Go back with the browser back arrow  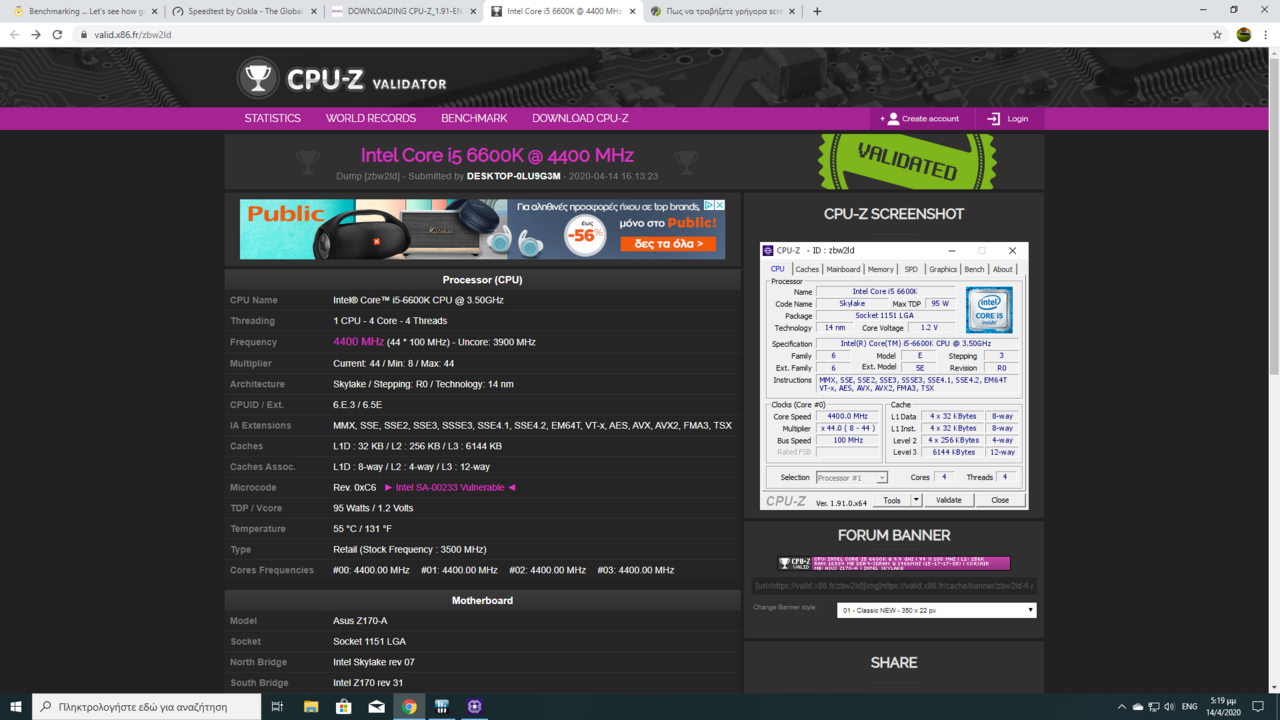pyautogui.click(x=14, y=34)
